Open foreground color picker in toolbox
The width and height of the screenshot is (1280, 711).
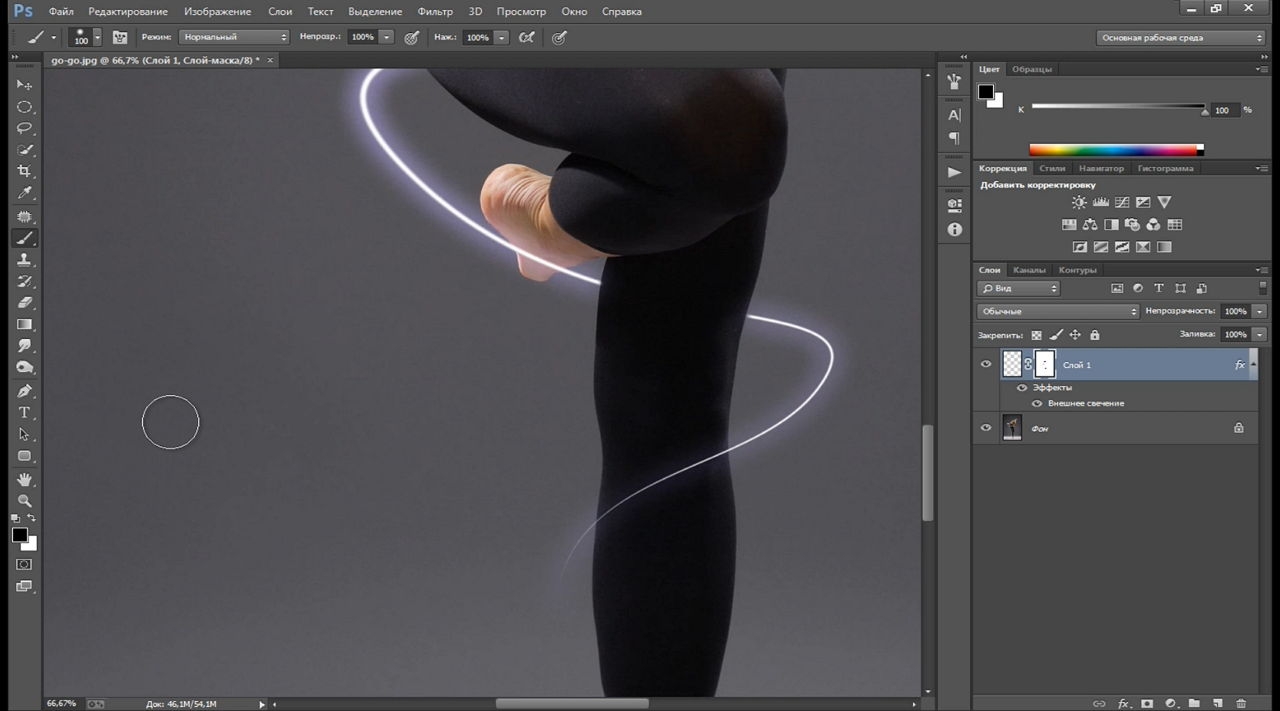coord(19,535)
